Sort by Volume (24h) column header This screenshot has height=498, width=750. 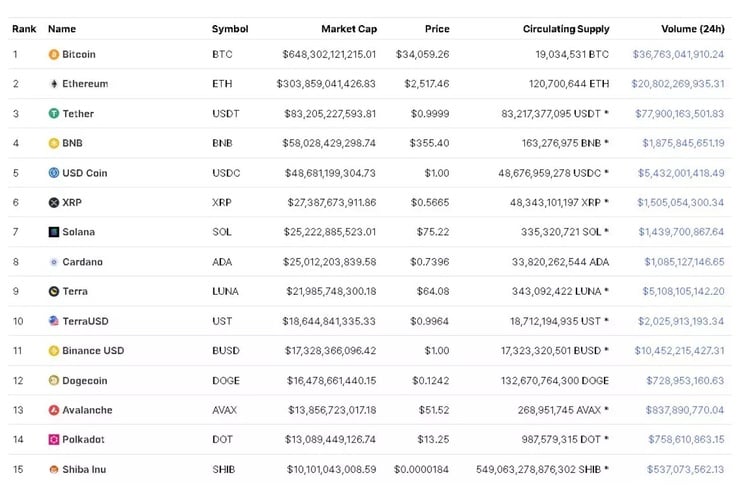(x=692, y=29)
